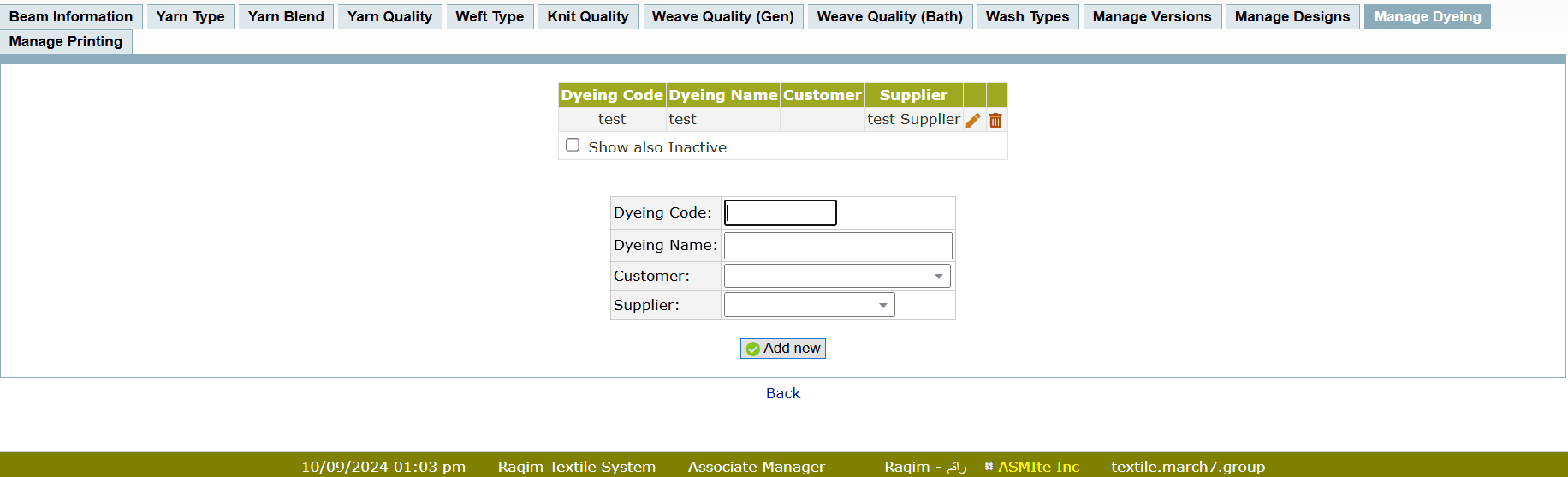
Task: Follow the Back link
Action: pos(783,393)
